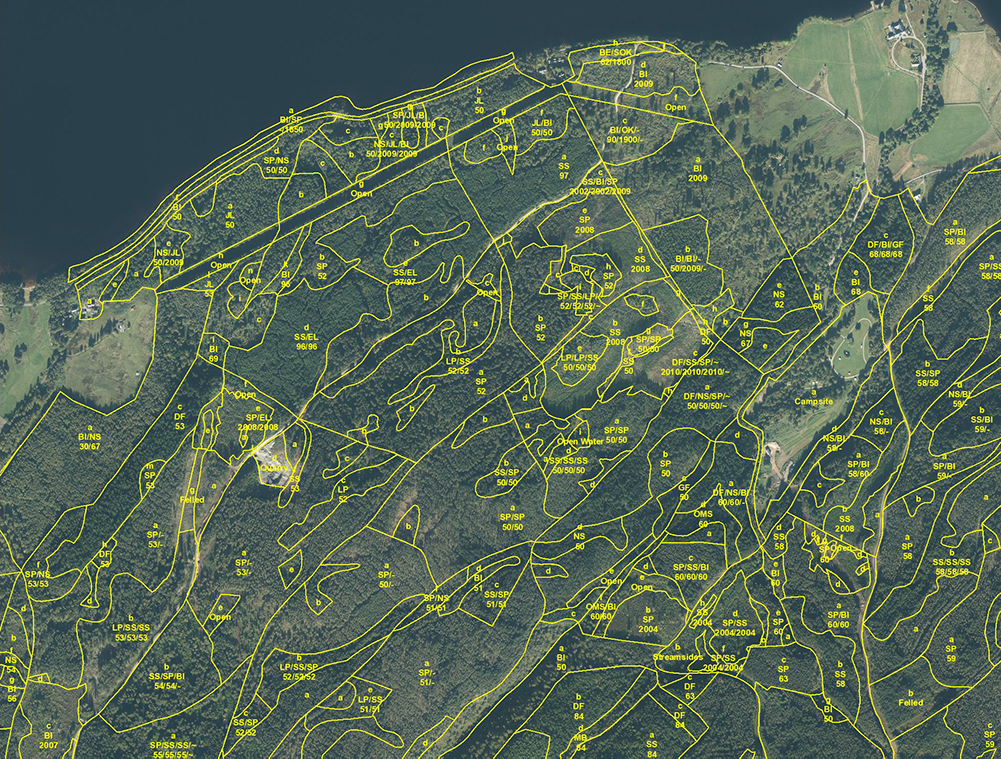The height and width of the screenshot is (759, 1001).
Task: Click the BI 69 compartment label
Action: coord(213,353)
